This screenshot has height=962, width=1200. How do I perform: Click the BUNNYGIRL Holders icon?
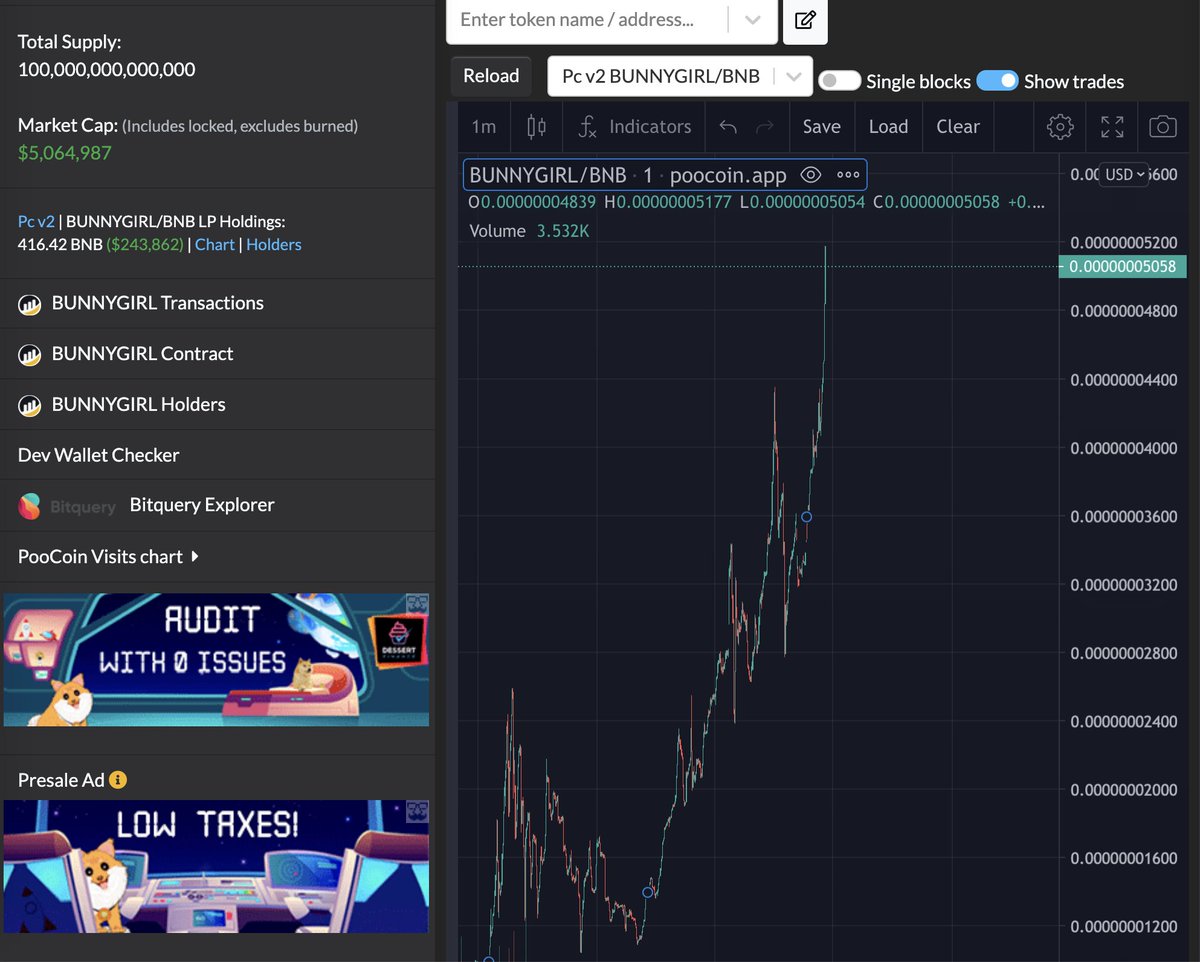click(x=30, y=406)
